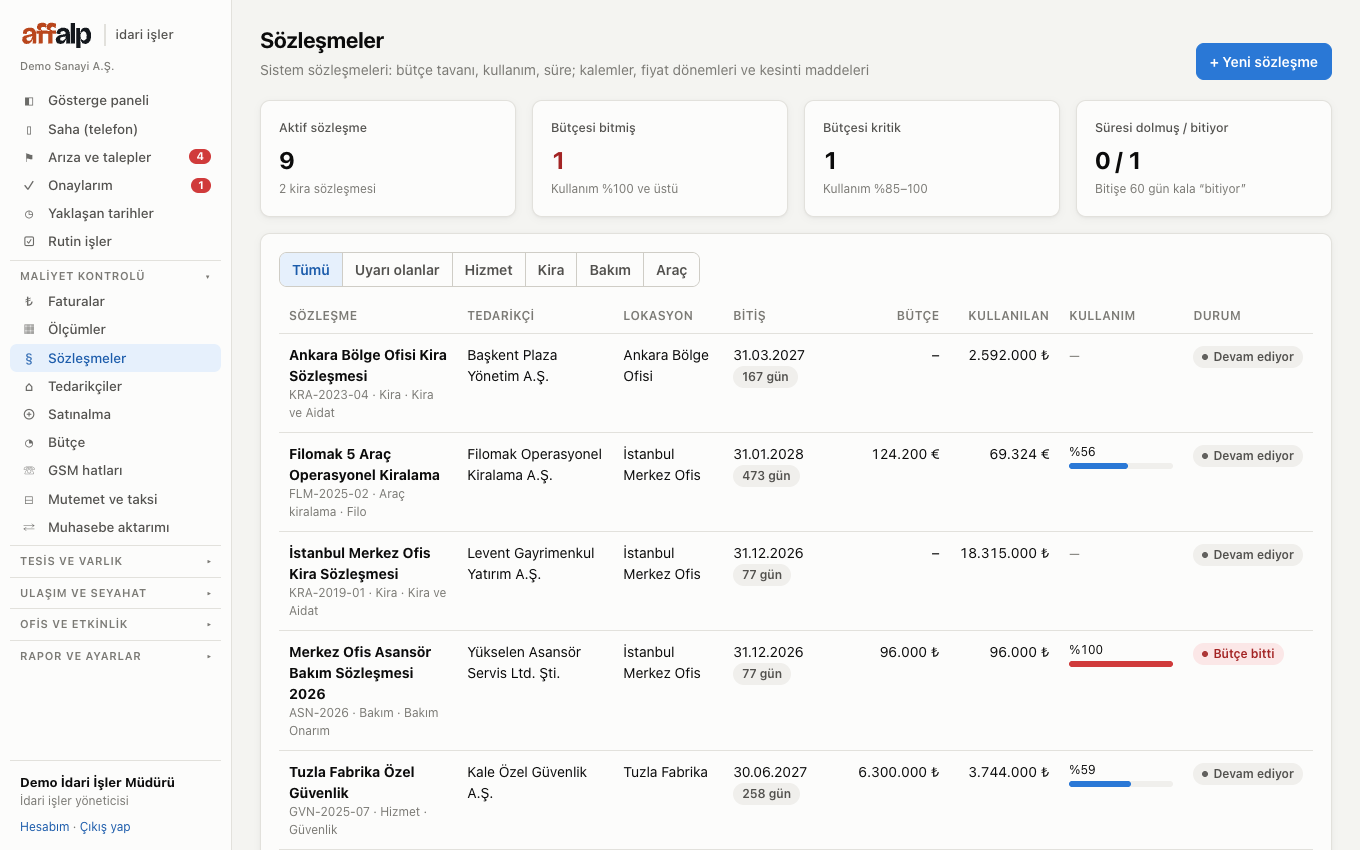This screenshot has width=1360, height=850.
Task: Filter contracts by Hizmet tab
Action: 488,270
